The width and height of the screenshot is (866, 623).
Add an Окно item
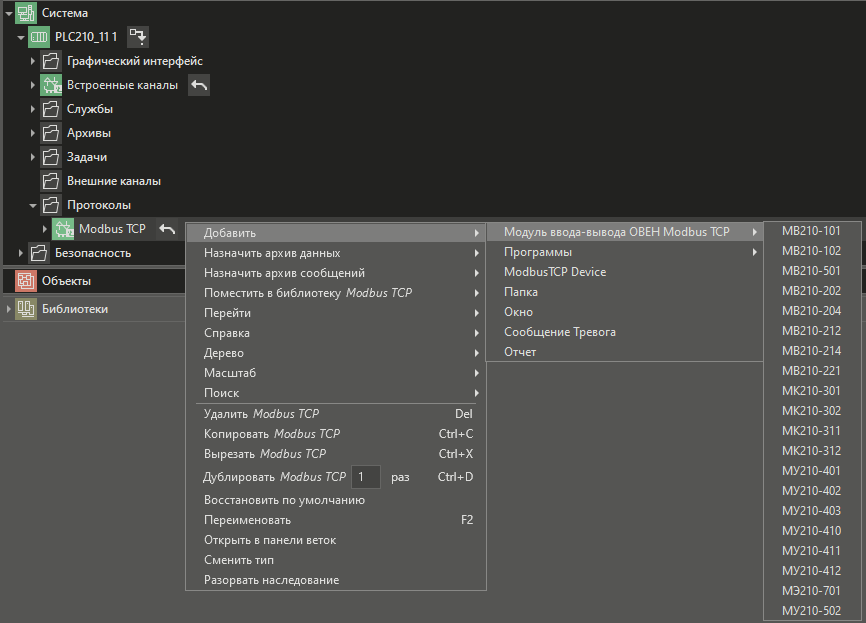[x=625, y=312]
